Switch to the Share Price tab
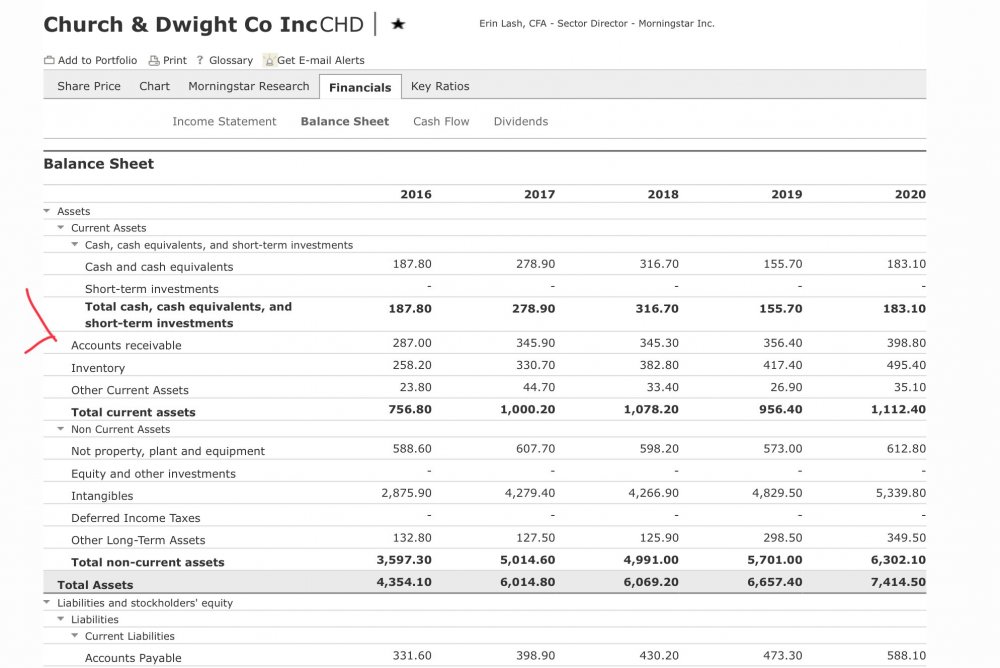 tap(89, 86)
